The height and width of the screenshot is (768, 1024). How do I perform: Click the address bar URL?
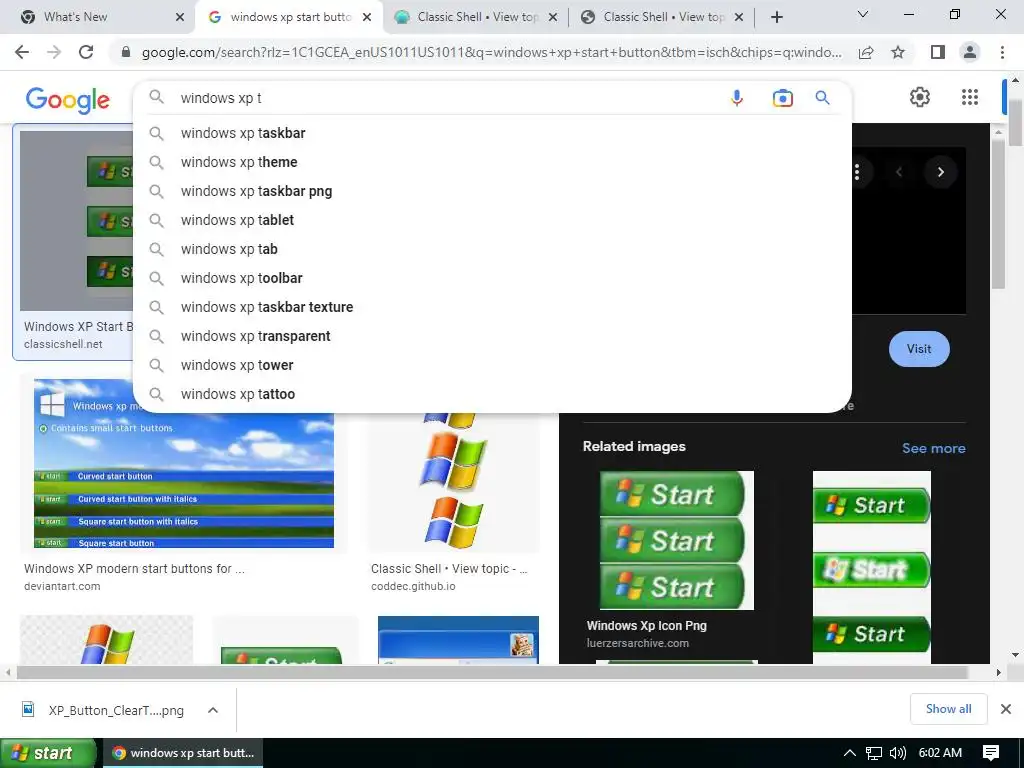[491, 52]
